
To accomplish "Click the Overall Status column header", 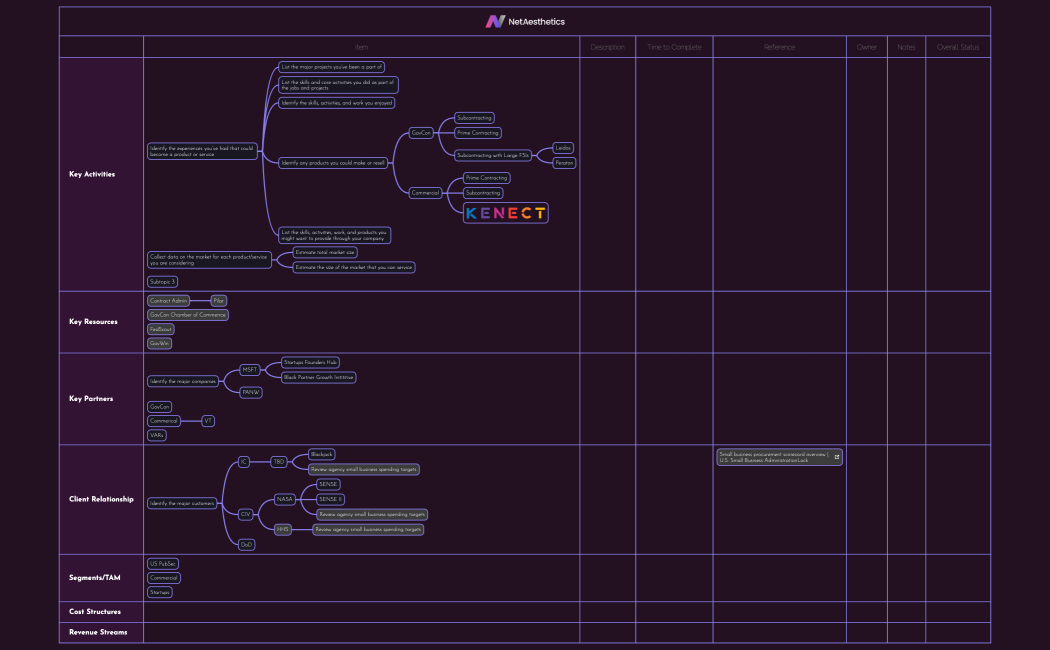I will click(x=957, y=47).
